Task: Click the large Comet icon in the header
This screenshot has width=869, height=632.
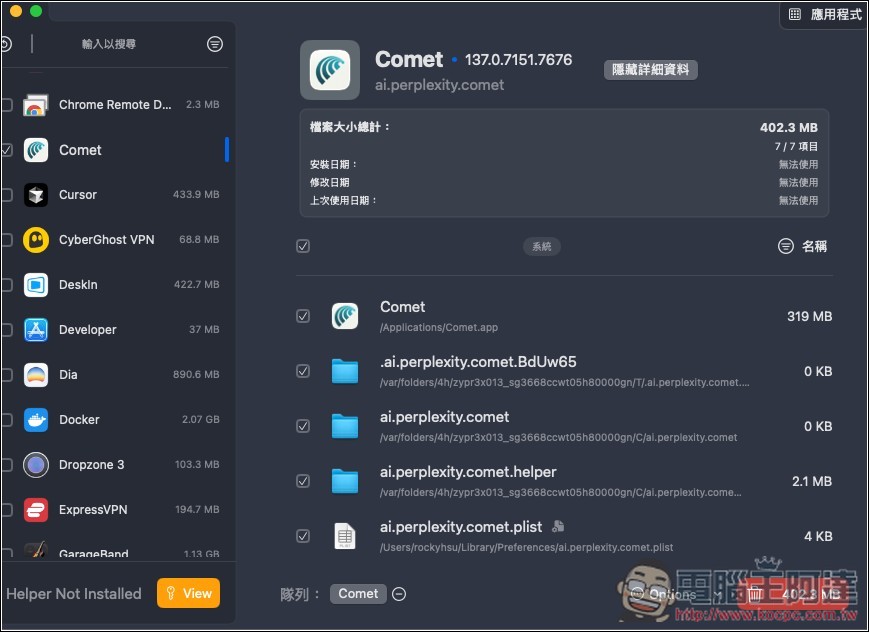Action: (x=330, y=70)
